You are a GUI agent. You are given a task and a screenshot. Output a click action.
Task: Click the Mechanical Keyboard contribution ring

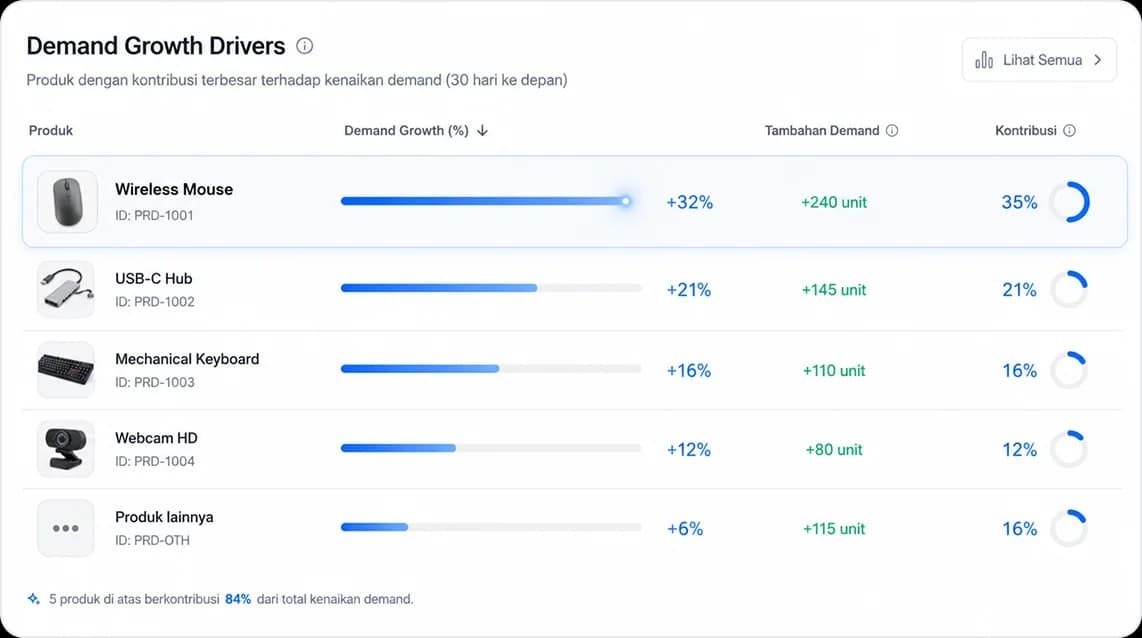[1069, 370]
